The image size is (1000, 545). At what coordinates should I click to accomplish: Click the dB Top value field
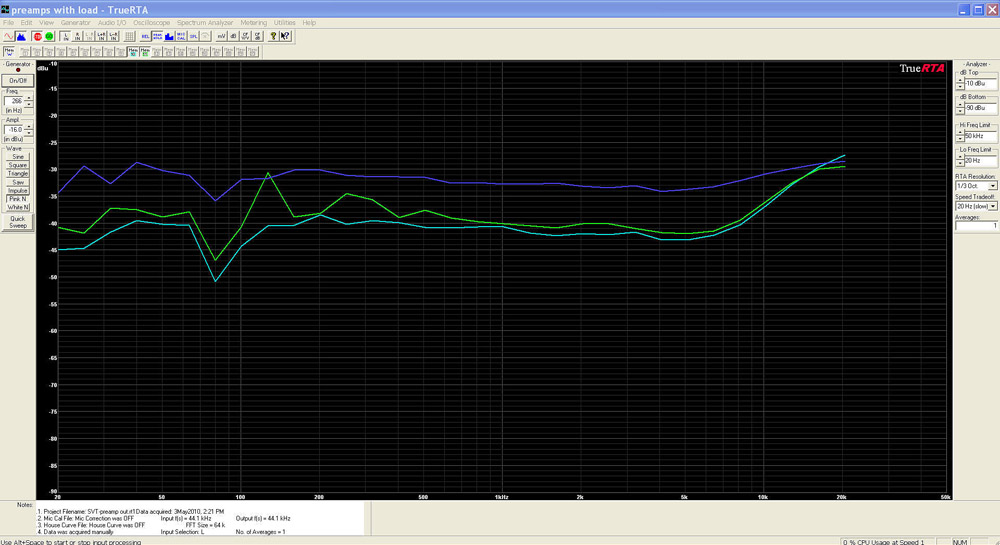[981, 84]
